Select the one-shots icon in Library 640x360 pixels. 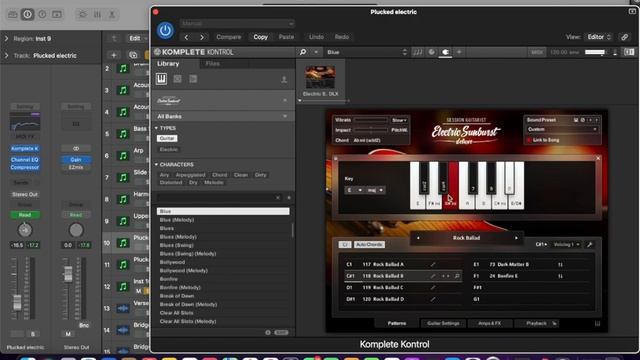[x=193, y=79]
